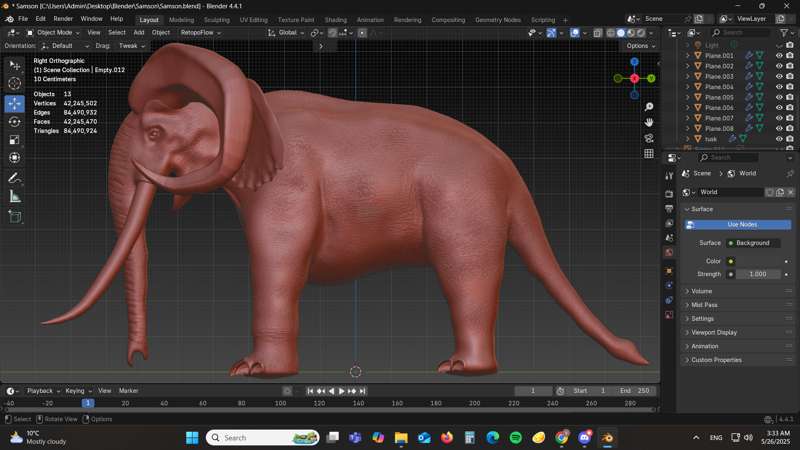Viewport: 800px width, 450px height.
Task: Open the Render menu
Action: tap(63, 19)
